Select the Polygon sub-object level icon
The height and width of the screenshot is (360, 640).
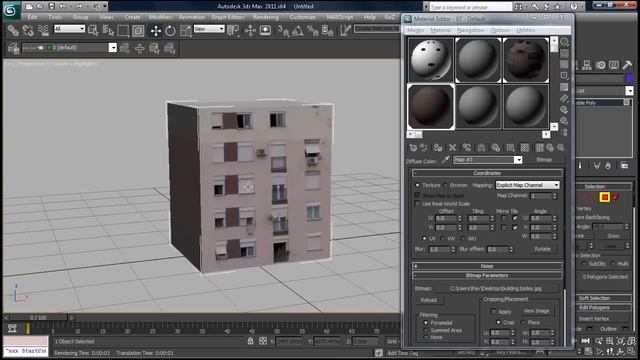coord(604,198)
